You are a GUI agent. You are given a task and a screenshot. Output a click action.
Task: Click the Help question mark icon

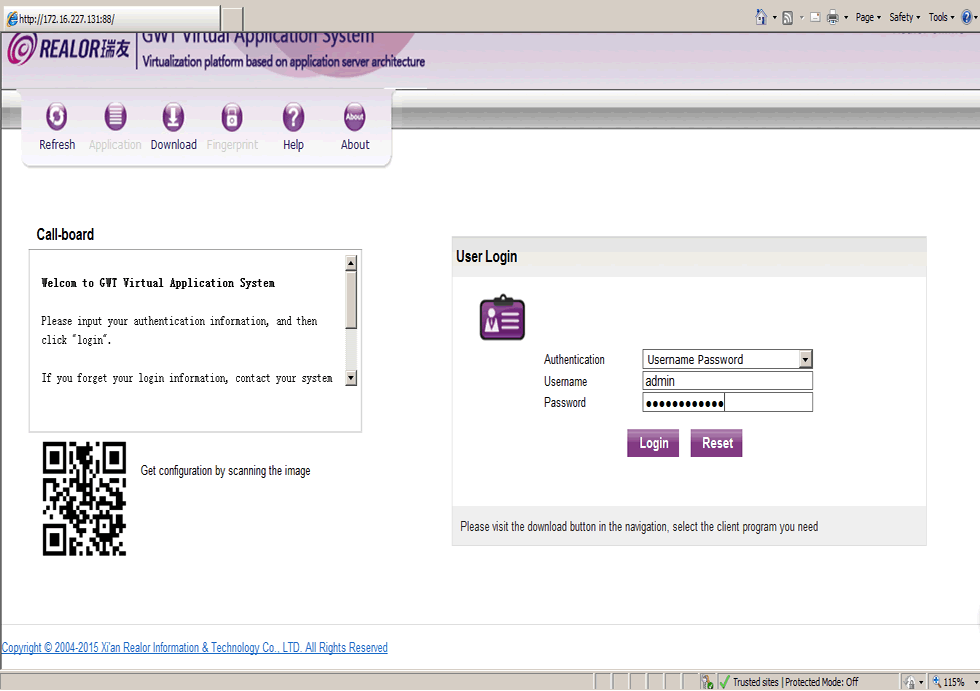pyautogui.click(x=293, y=118)
